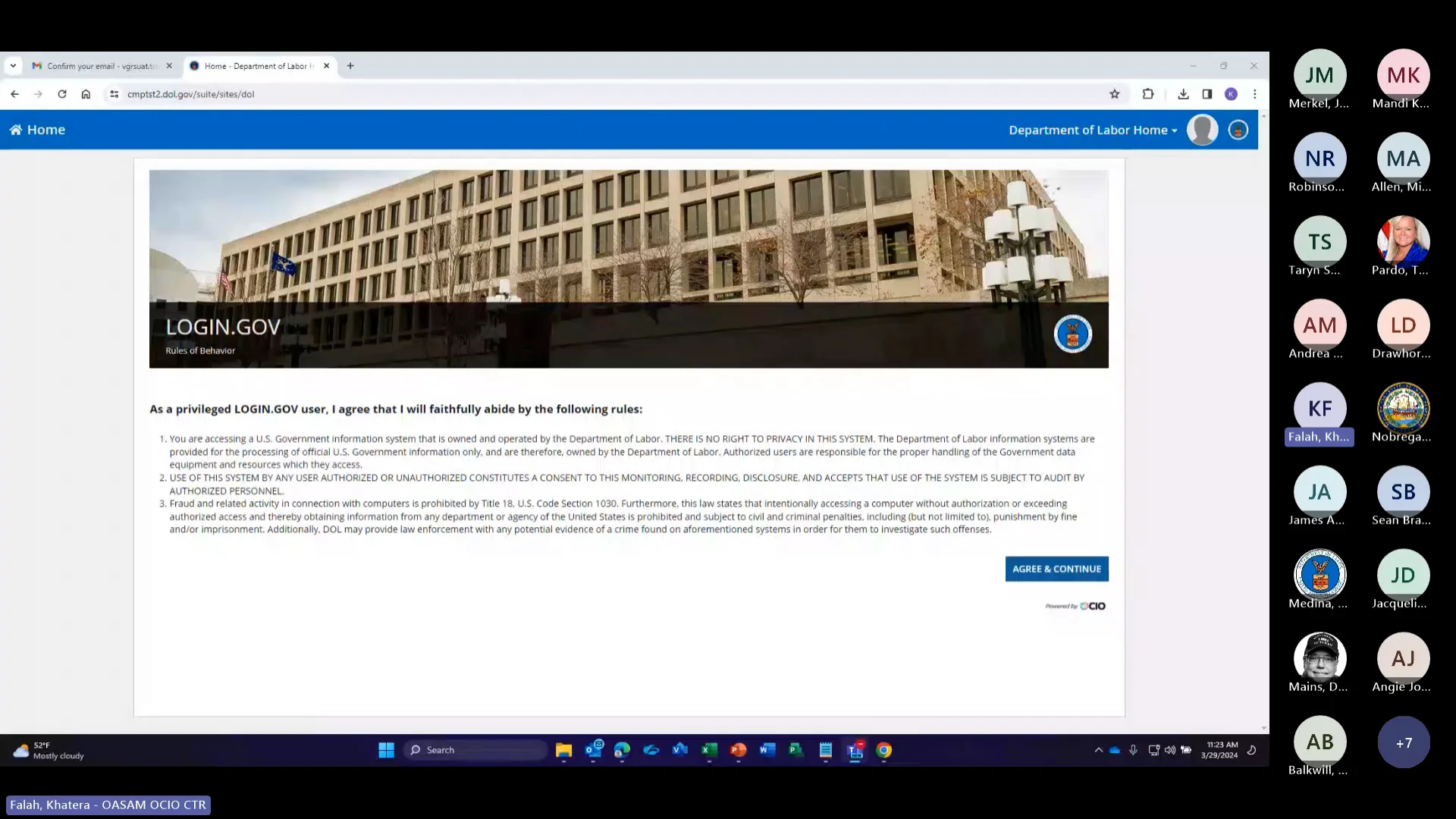Screen dimensions: 1456x819
Task: Open the browser downloads icon
Action: [x=1183, y=94]
